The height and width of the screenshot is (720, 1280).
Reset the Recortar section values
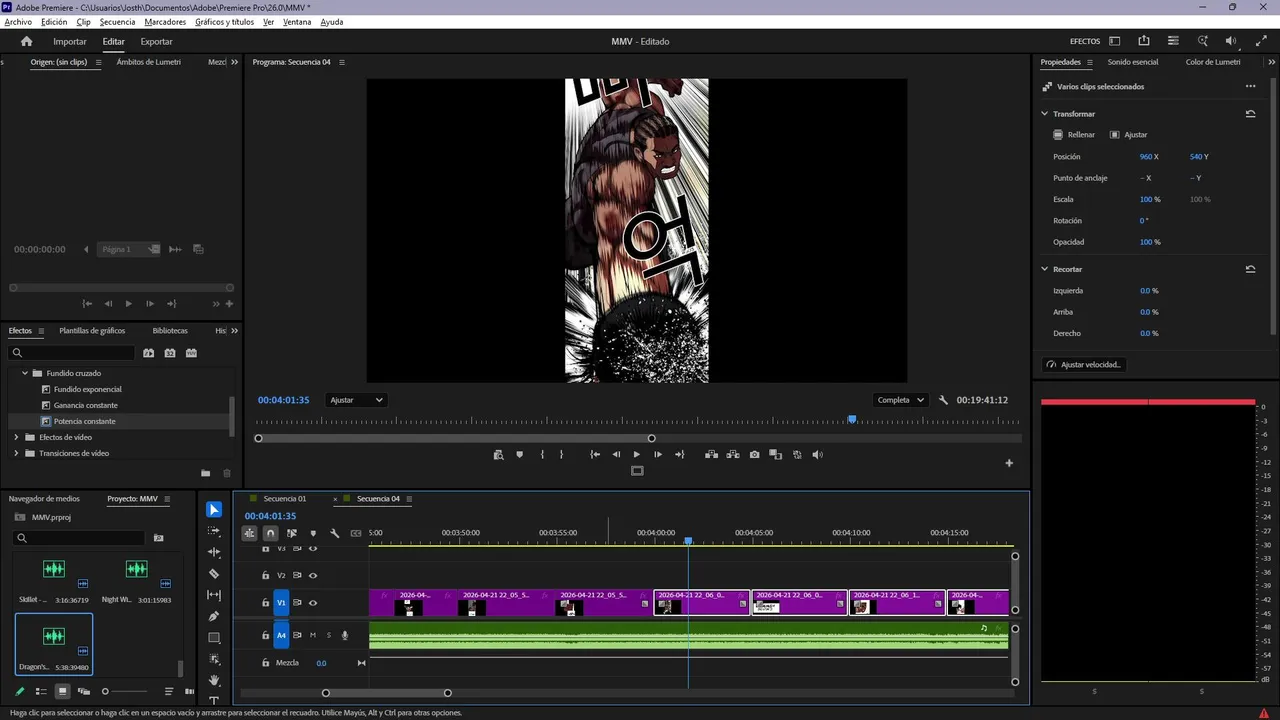tap(1250, 269)
